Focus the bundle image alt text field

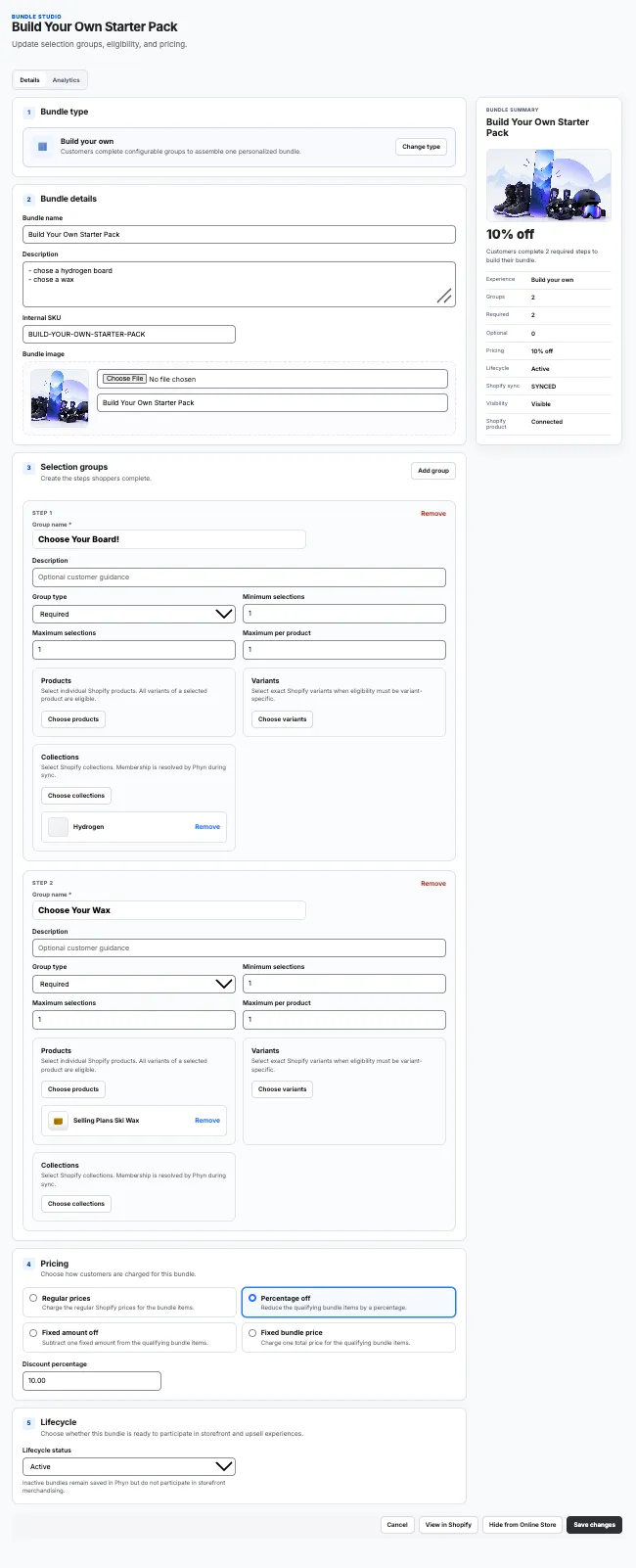click(272, 403)
